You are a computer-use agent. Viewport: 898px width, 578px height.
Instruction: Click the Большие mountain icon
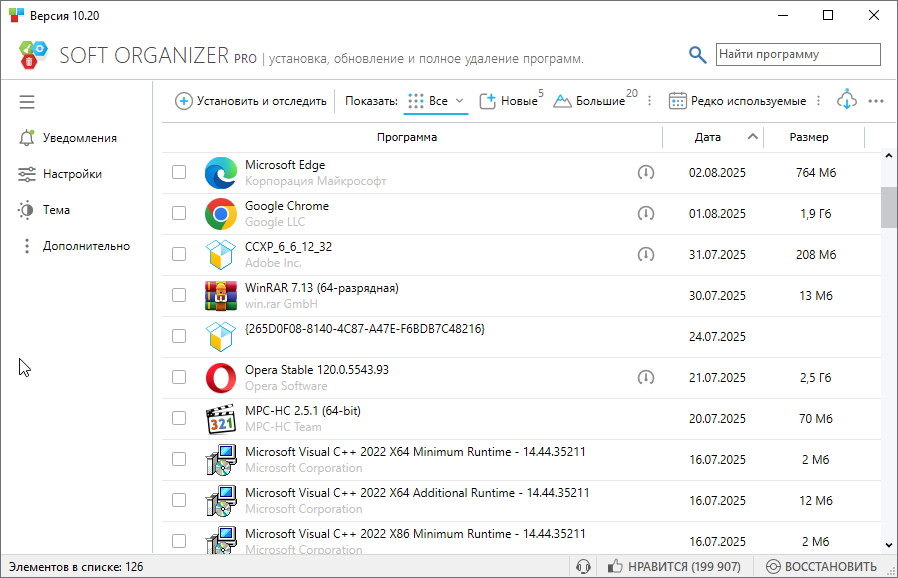[x=562, y=101]
